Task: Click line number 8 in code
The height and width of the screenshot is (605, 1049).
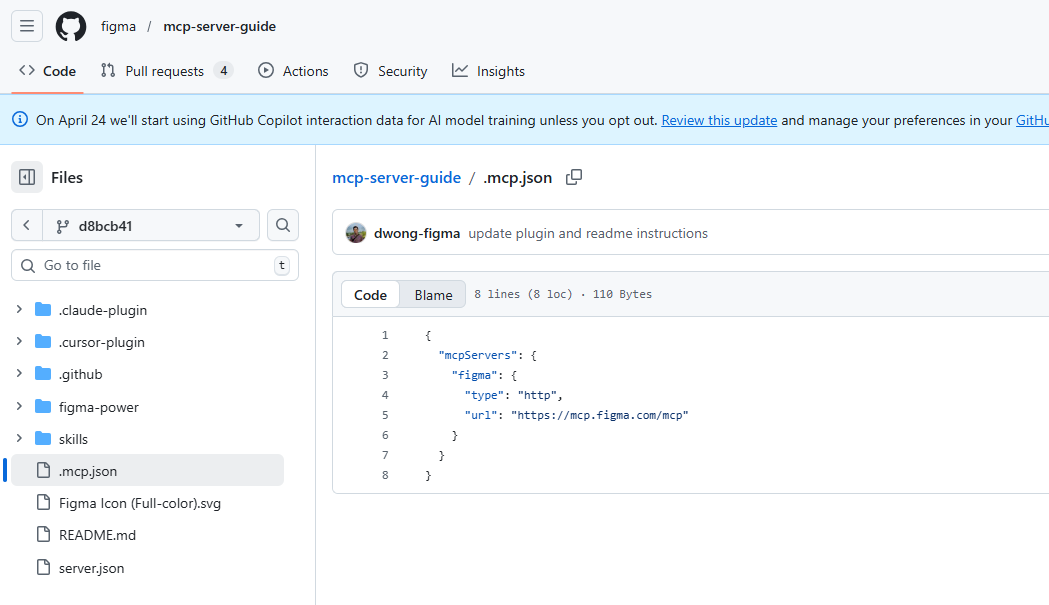Action: 385,475
